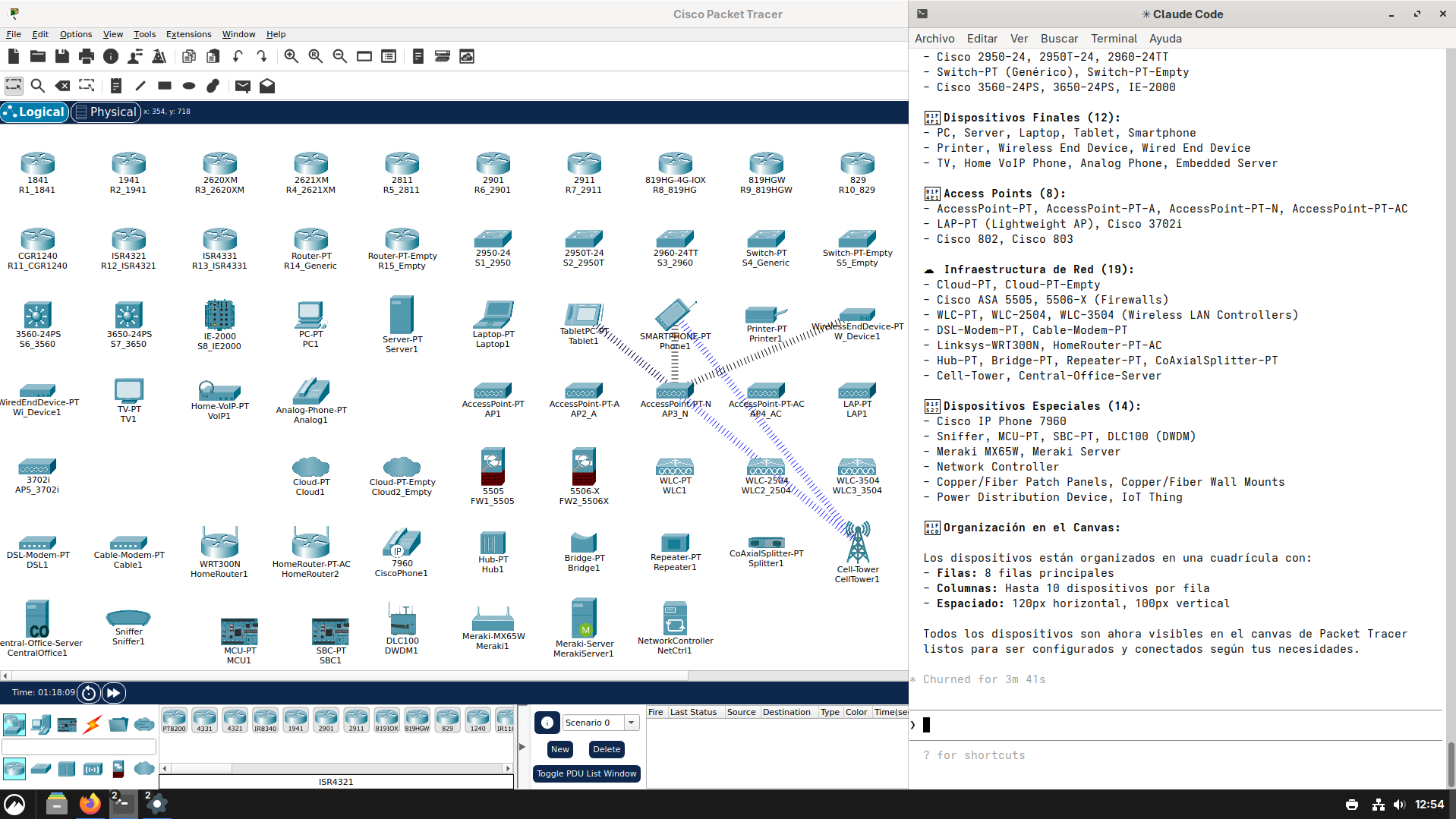Open the Connections category via the lightning icon
Image resolution: width=1456 pixels, height=819 pixels.
coord(92,725)
